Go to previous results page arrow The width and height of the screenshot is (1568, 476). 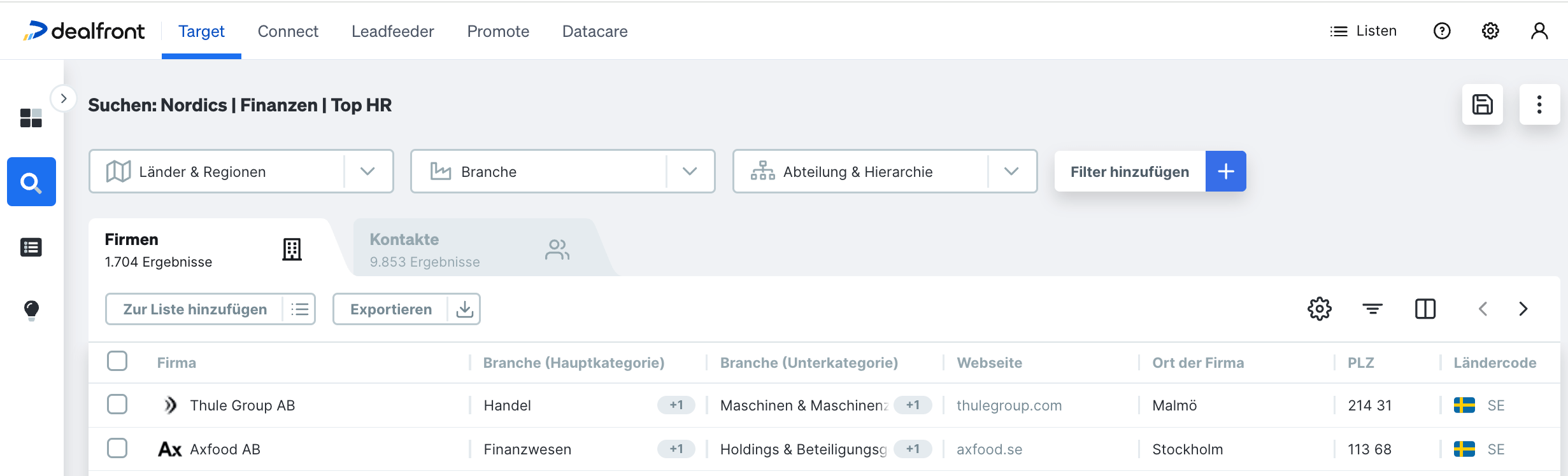click(x=1483, y=309)
